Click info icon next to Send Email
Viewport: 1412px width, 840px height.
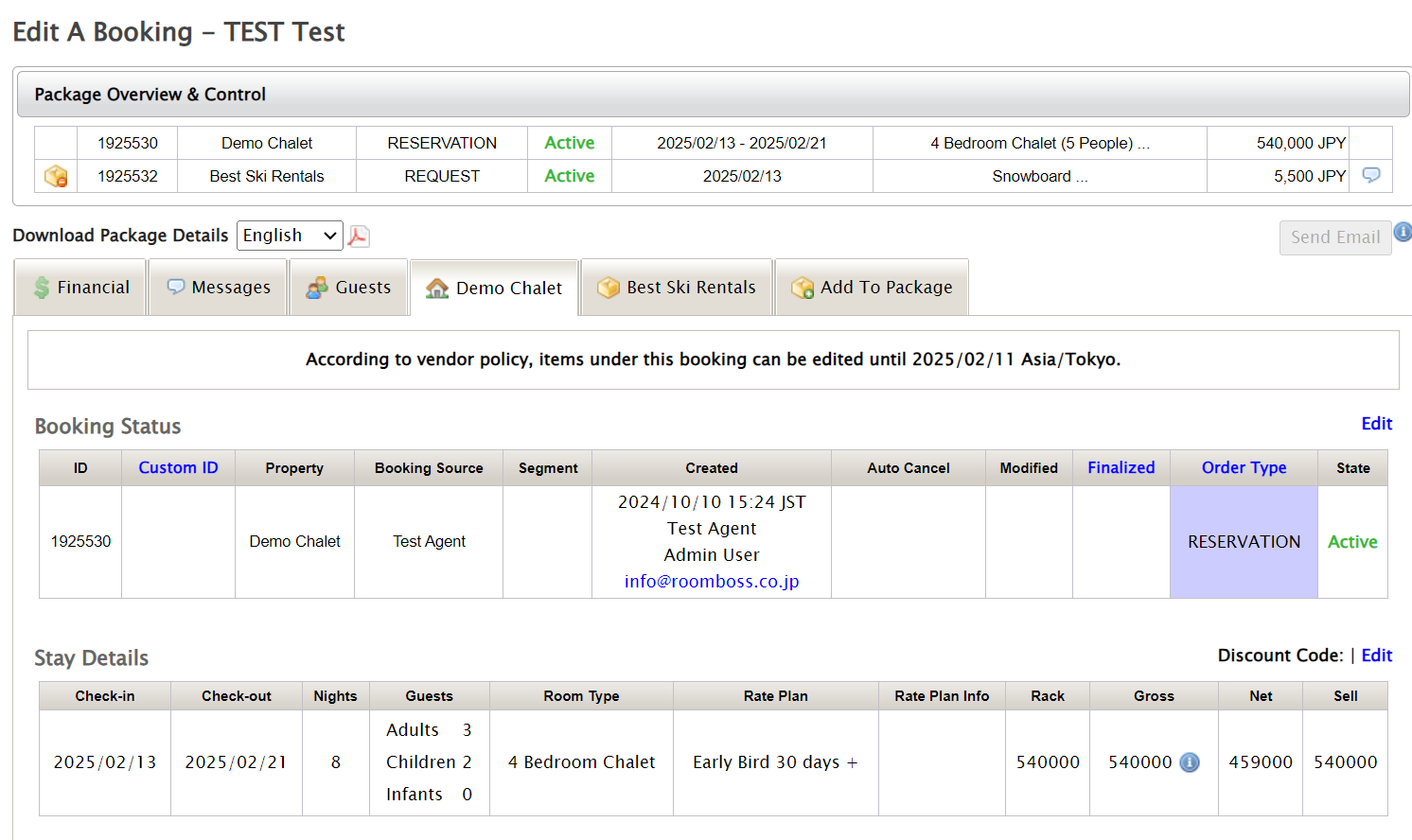1403,231
